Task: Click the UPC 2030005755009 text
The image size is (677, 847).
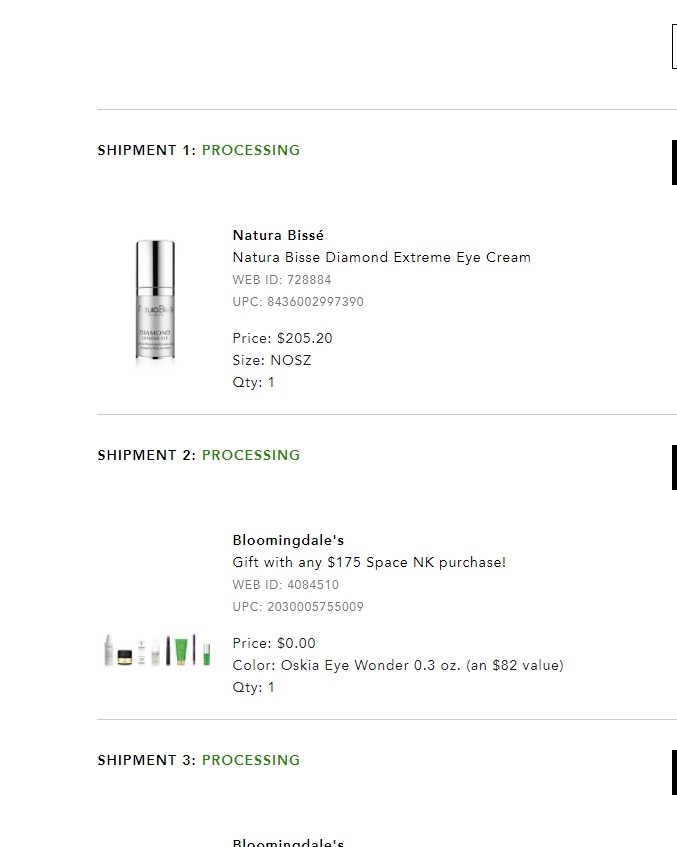Action: 298,607
